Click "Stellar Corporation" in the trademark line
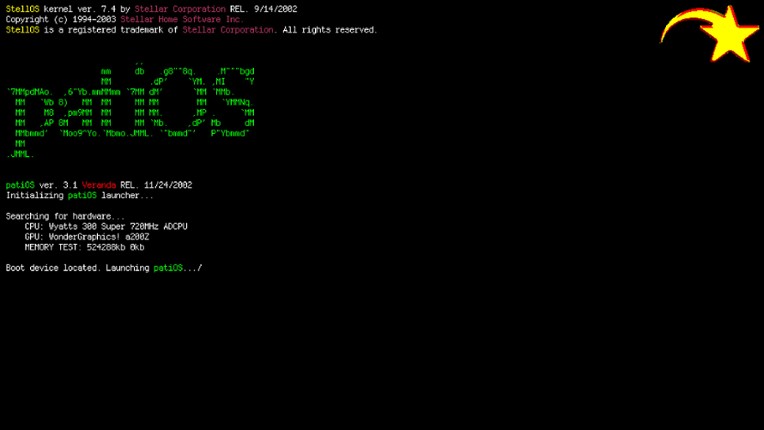764x430 pixels. point(228,30)
